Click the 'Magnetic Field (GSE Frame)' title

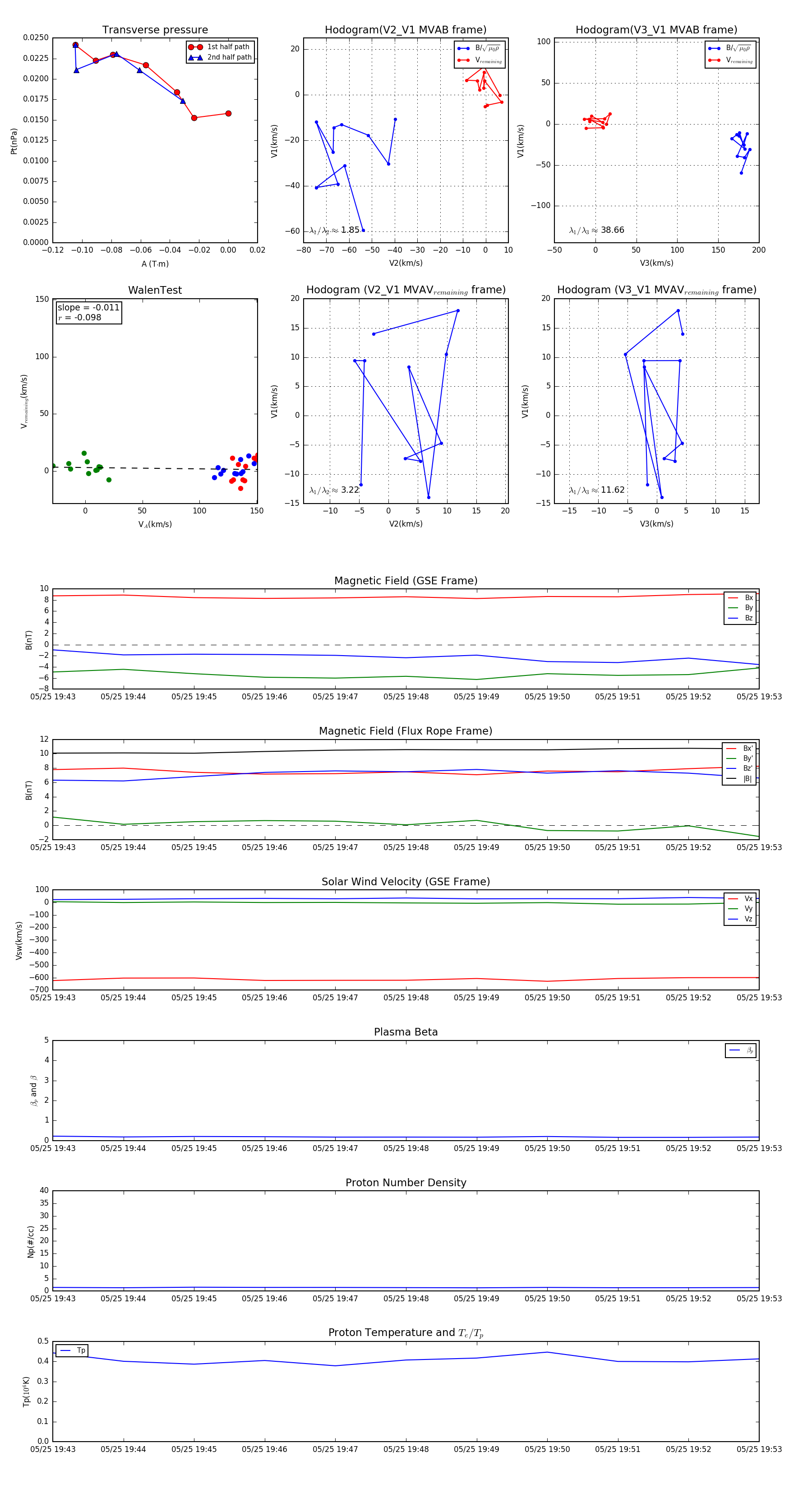pyautogui.click(x=406, y=581)
